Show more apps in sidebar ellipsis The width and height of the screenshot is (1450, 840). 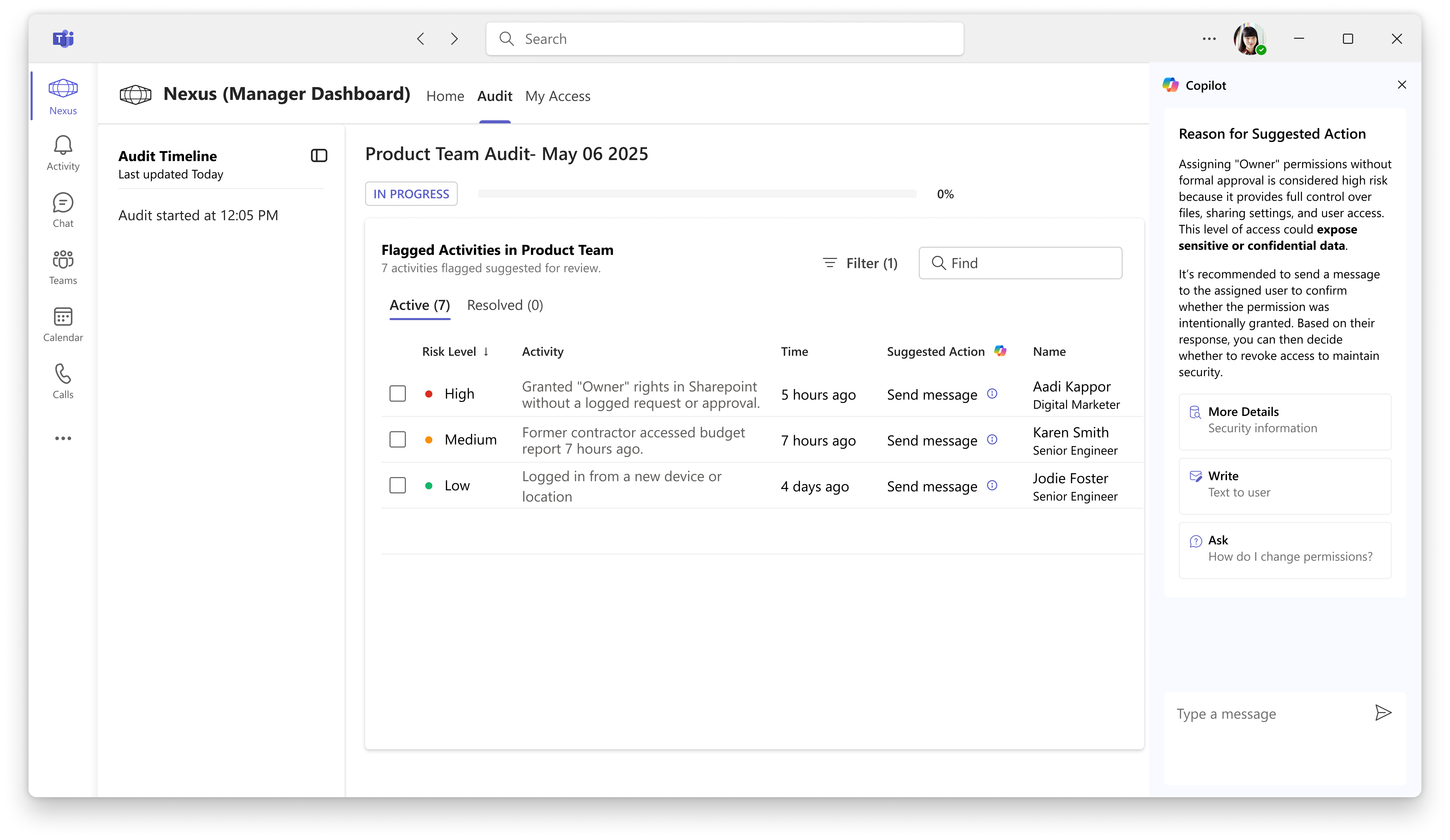coord(63,438)
